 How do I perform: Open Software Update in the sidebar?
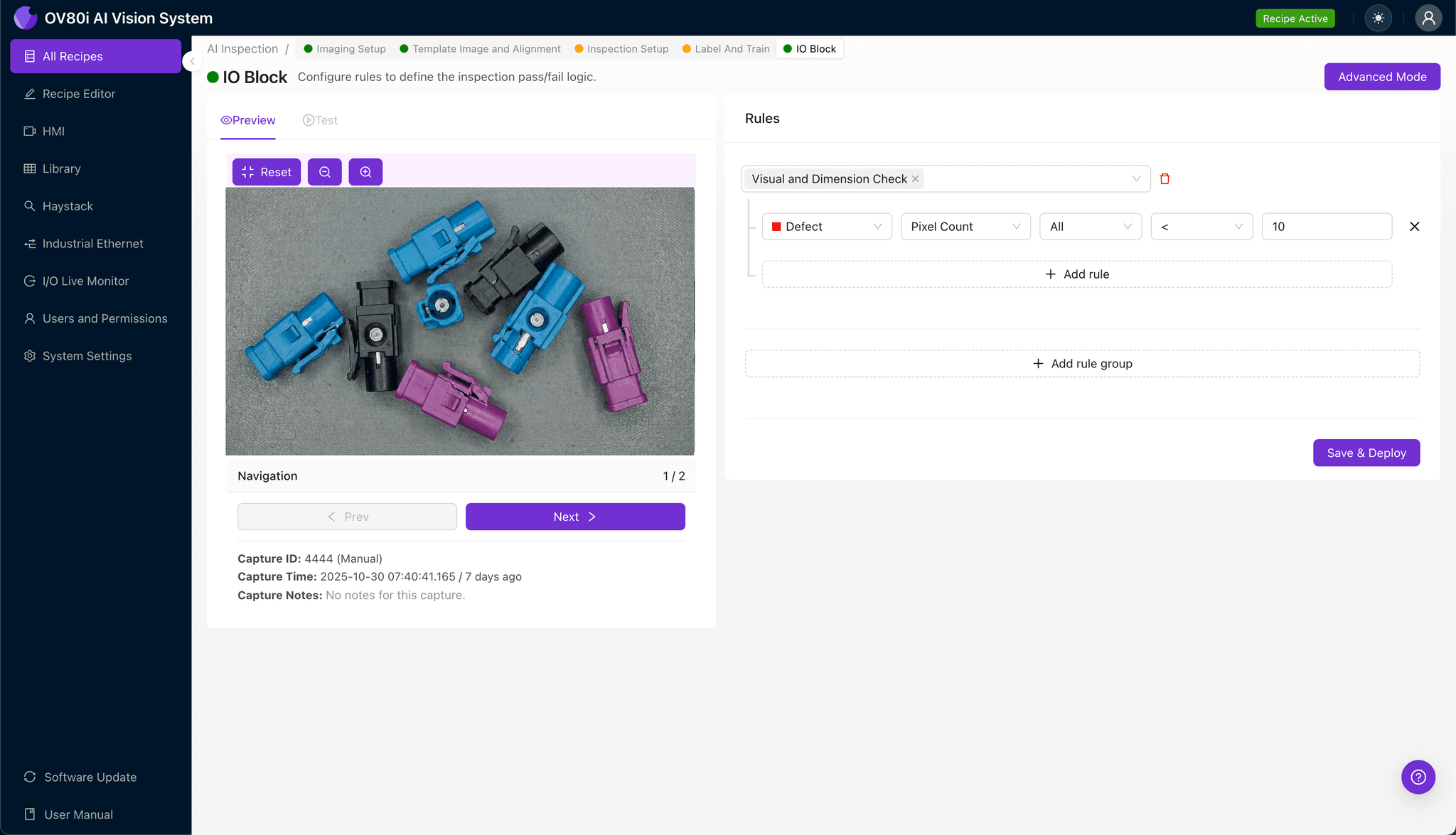point(90,777)
